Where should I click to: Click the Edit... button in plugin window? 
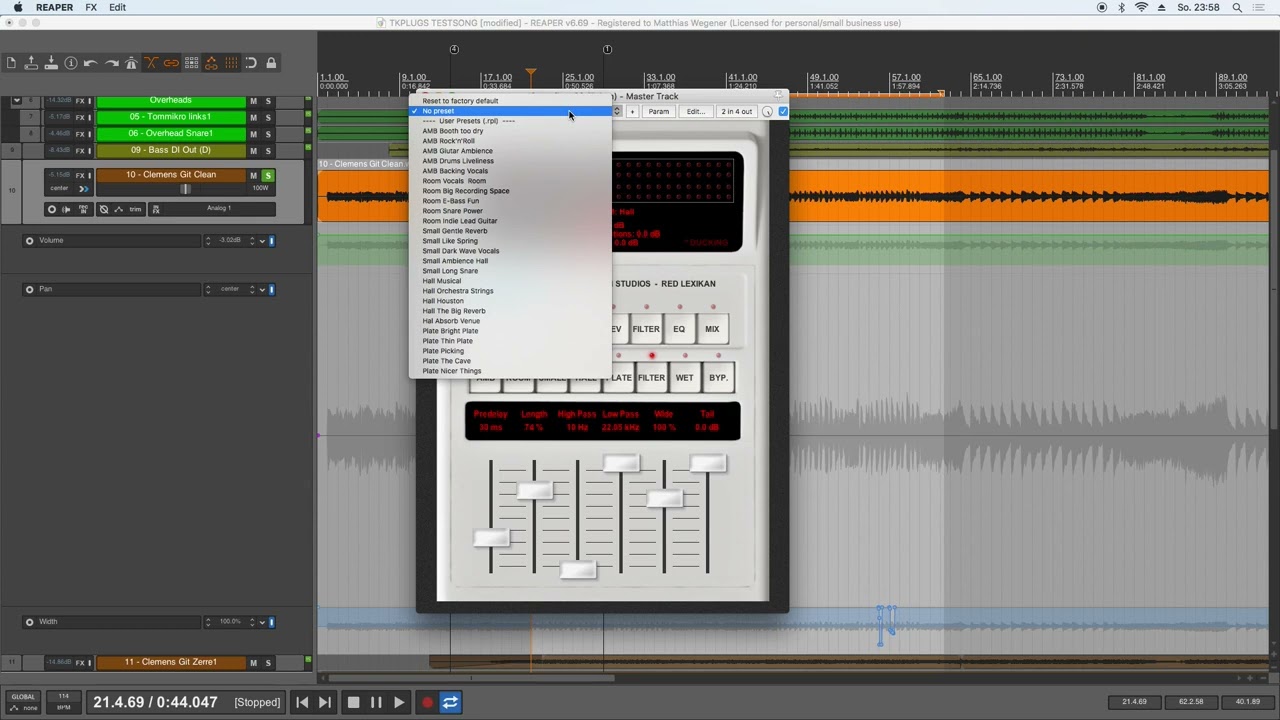[x=695, y=112]
